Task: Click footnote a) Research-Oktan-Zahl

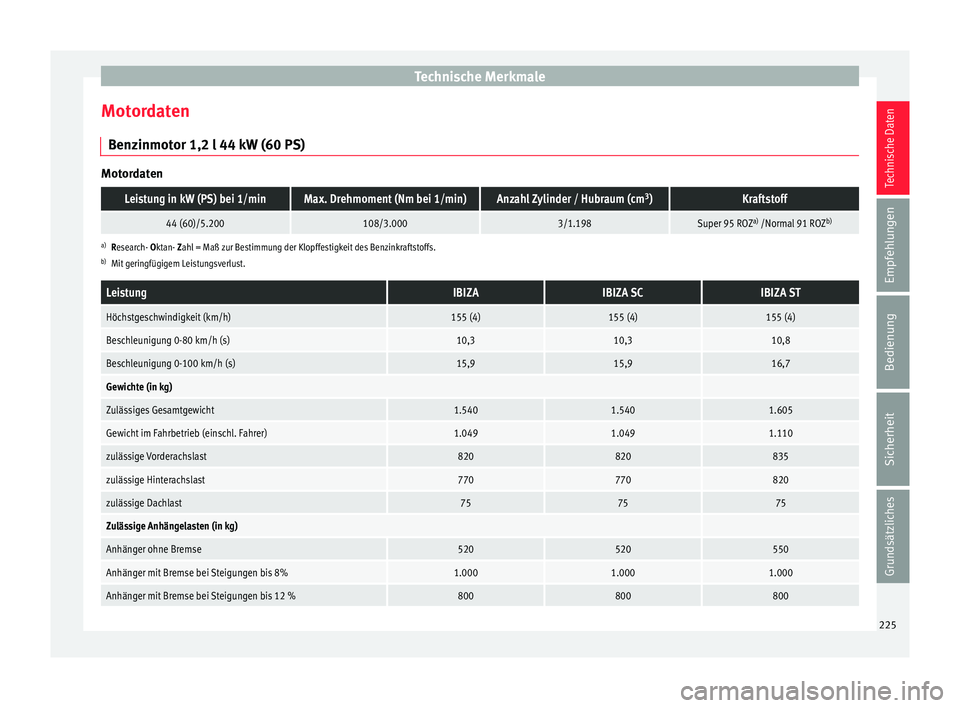Action: coord(268,247)
